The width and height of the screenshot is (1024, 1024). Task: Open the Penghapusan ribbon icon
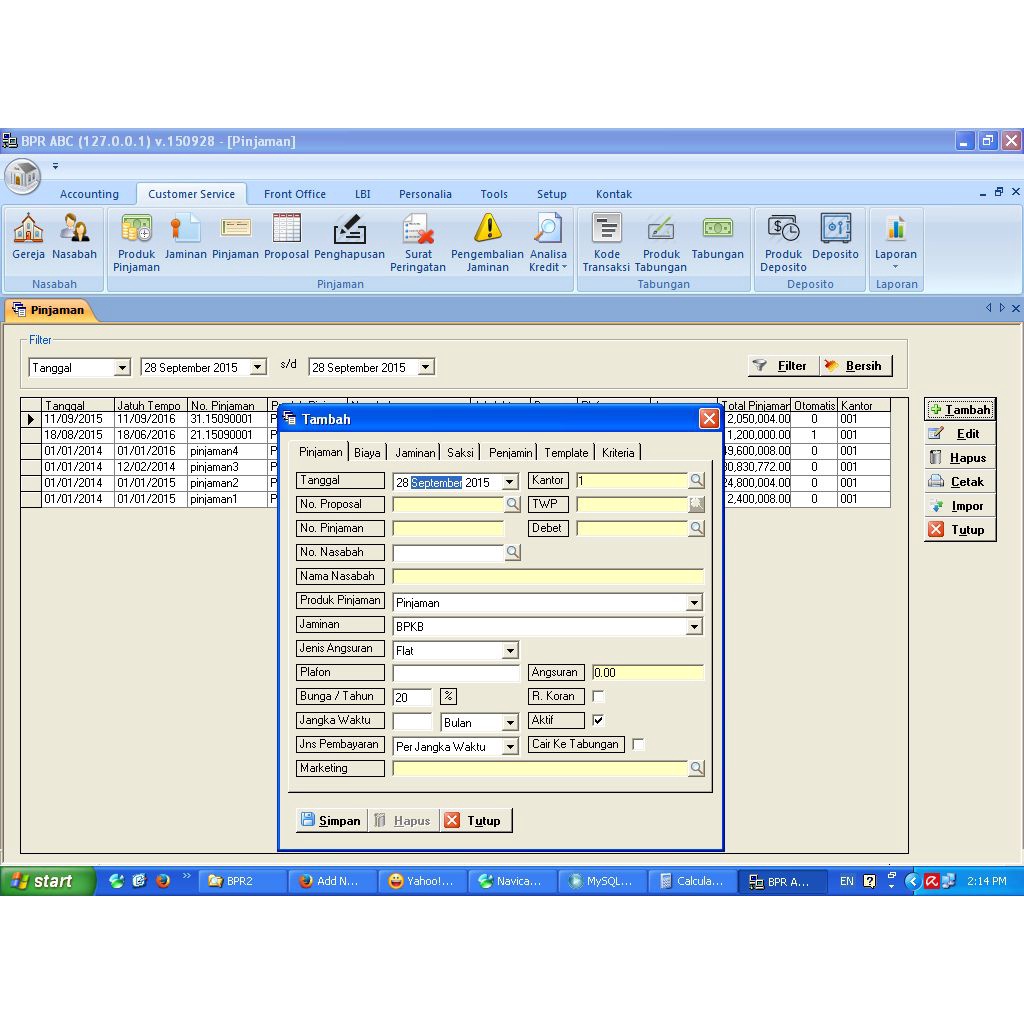pyautogui.click(x=349, y=236)
